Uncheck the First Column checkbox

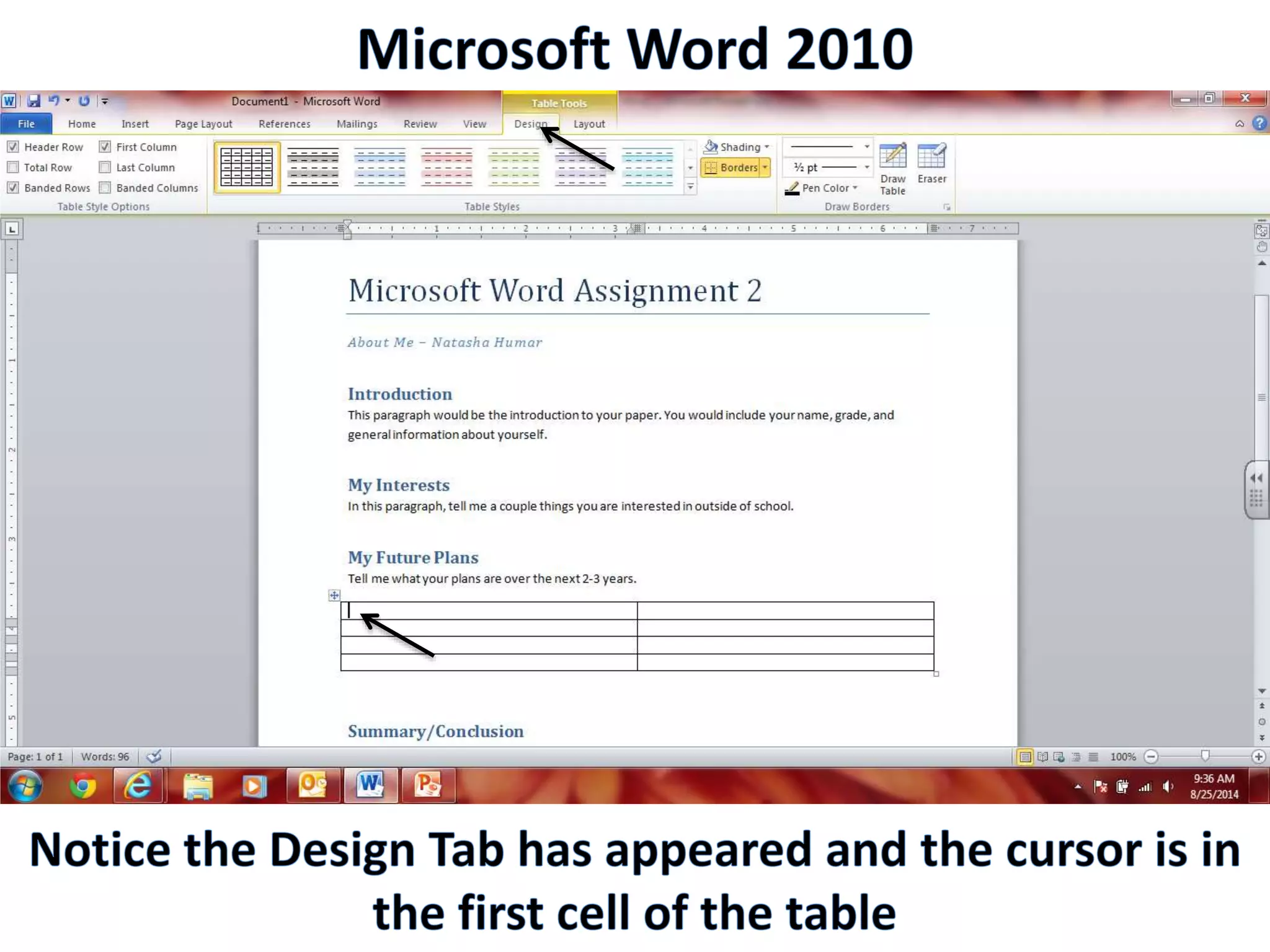pos(105,147)
